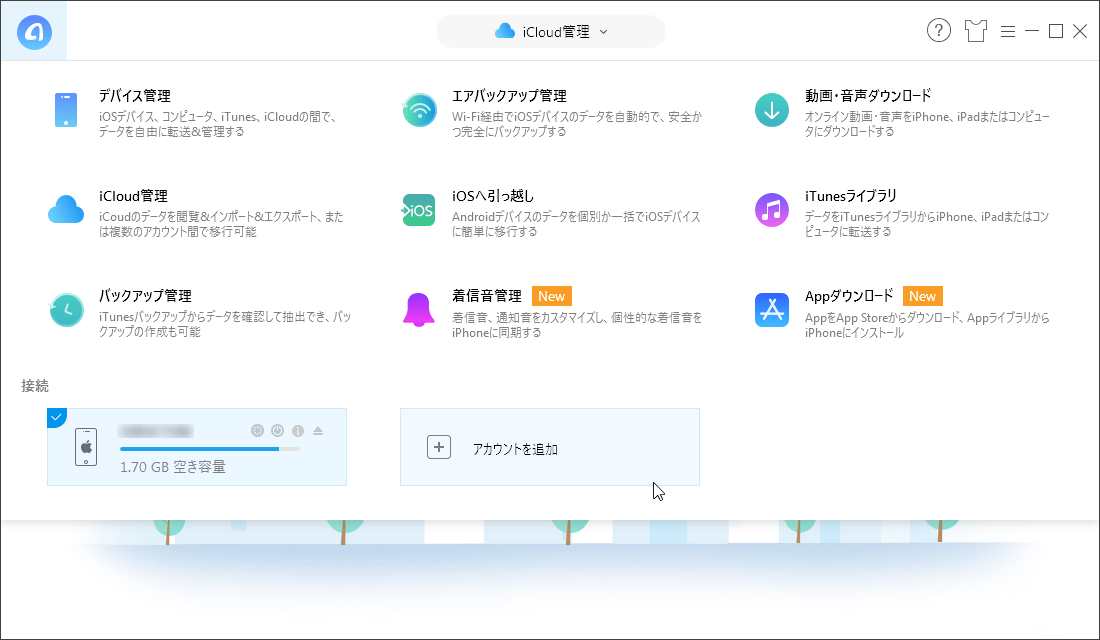Click description text under iTunesライブラリ

(927, 224)
